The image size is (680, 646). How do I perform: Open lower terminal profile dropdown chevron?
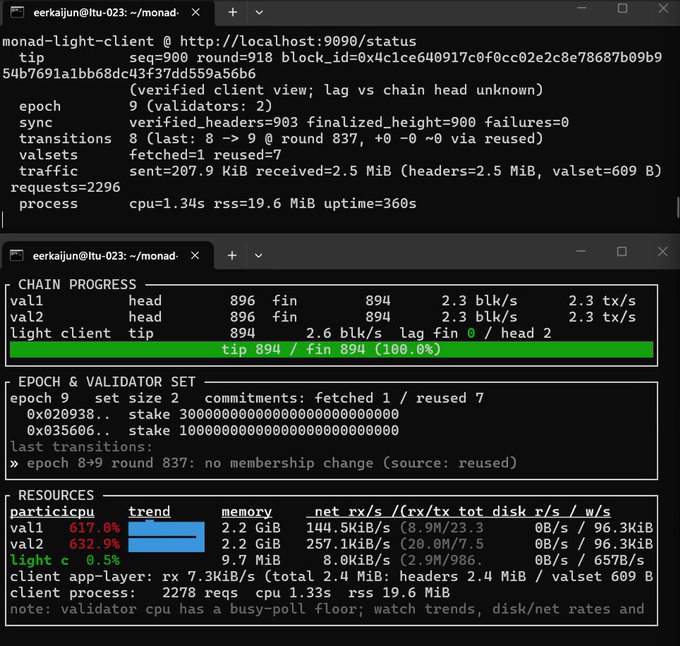coord(258,256)
